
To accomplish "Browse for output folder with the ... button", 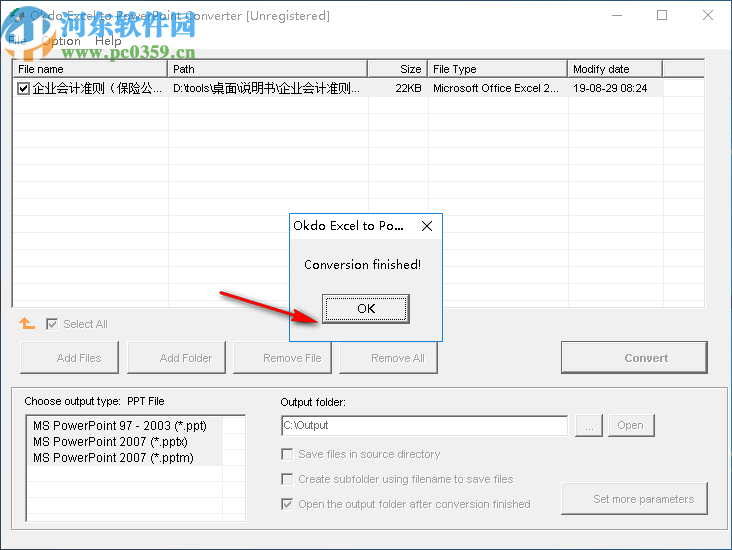I will (x=589, y=425).
